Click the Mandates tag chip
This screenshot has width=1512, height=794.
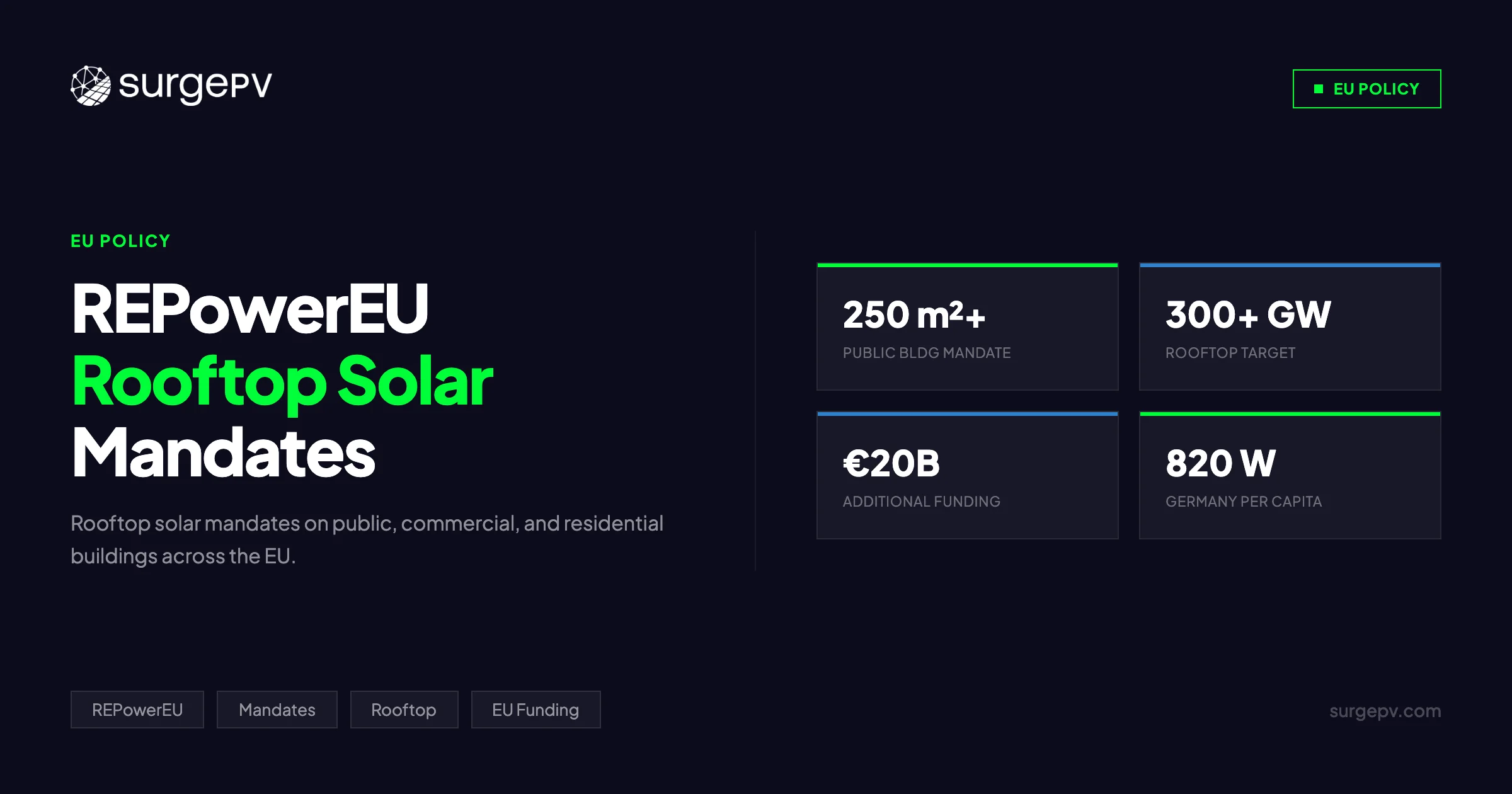277,710
